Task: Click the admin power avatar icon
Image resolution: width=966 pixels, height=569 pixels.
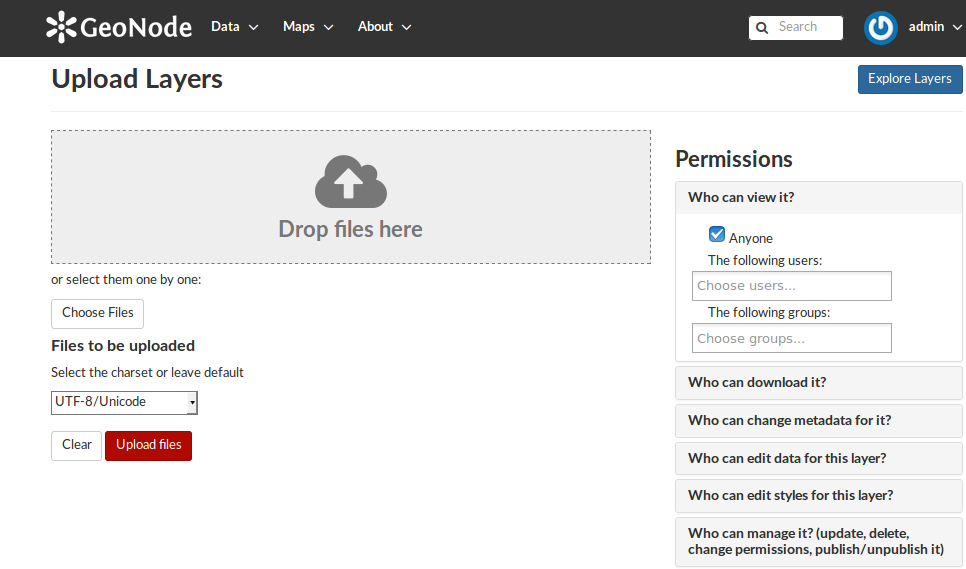Action: (880, 28)
